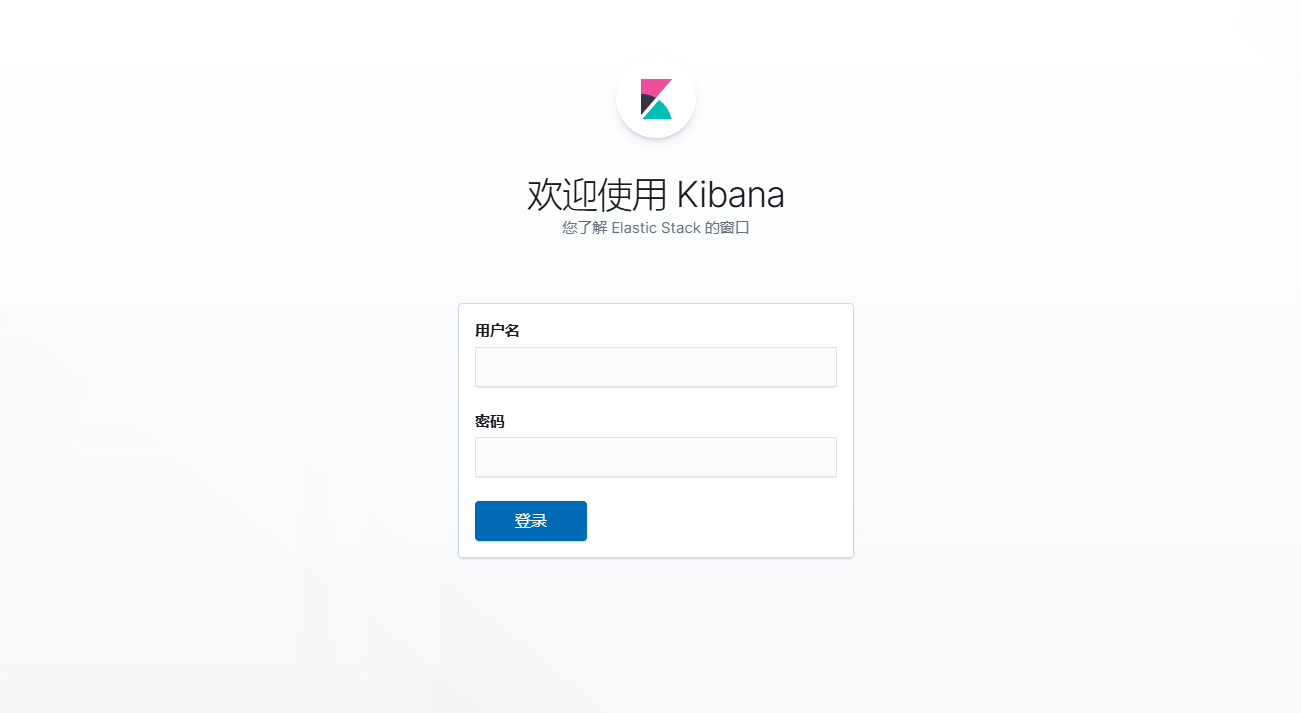Click the 的窗口 text in subtitle

click(727, 228)
